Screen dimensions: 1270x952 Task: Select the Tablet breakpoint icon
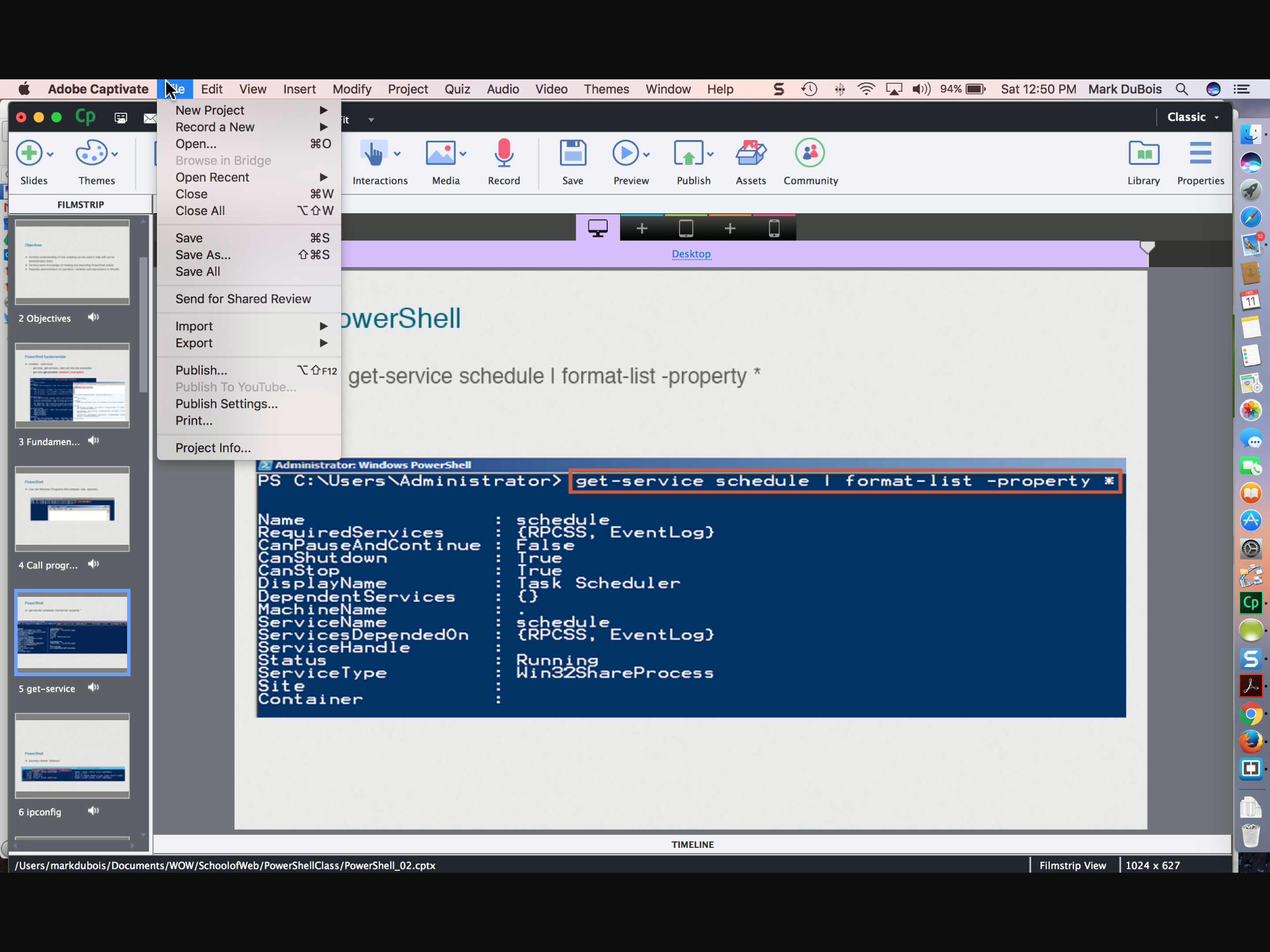(686, 229)
